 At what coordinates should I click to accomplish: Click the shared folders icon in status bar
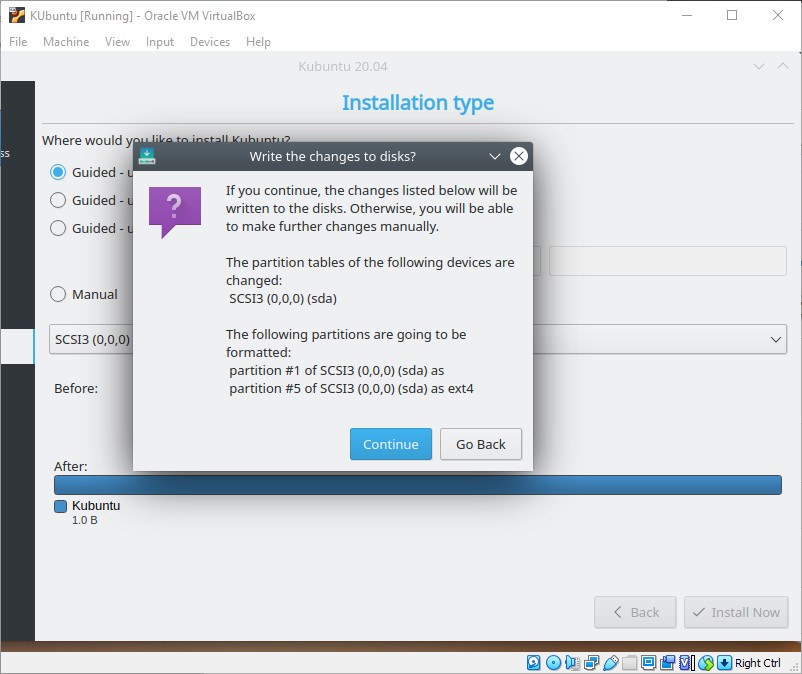[x=629, y=663]
